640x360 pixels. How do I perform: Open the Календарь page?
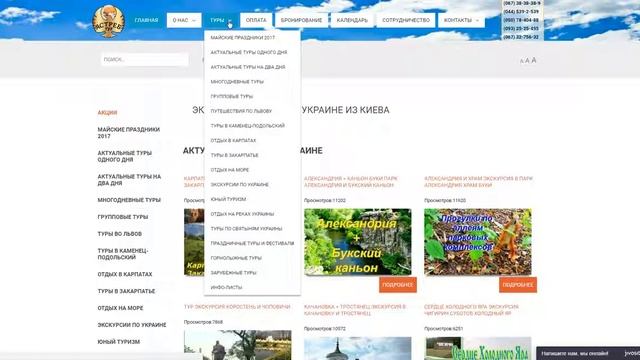click(352, 20)
